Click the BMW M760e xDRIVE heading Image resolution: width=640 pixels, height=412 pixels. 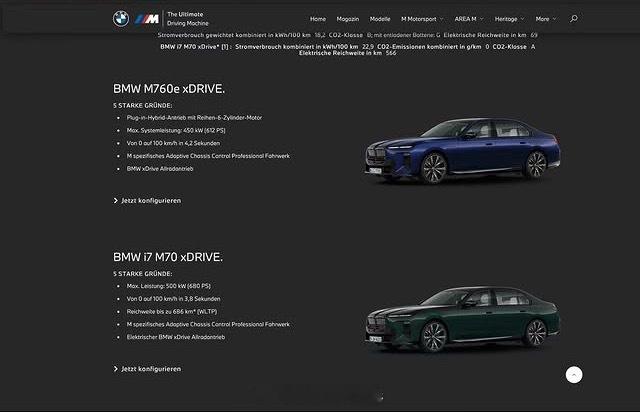point(169,89)
